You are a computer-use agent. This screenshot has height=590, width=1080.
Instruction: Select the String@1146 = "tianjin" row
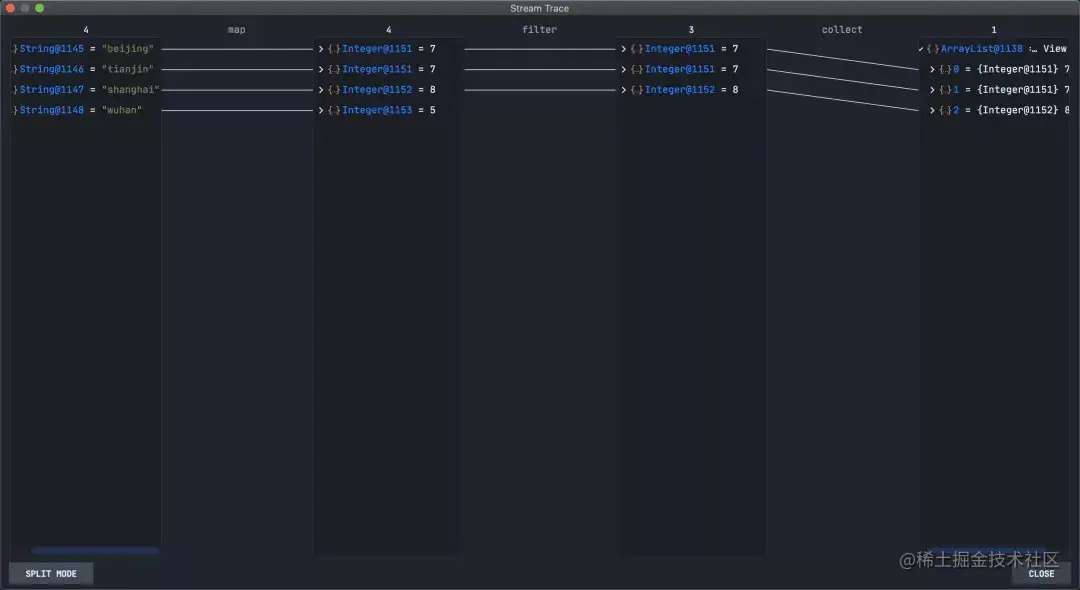click(85, 70)
